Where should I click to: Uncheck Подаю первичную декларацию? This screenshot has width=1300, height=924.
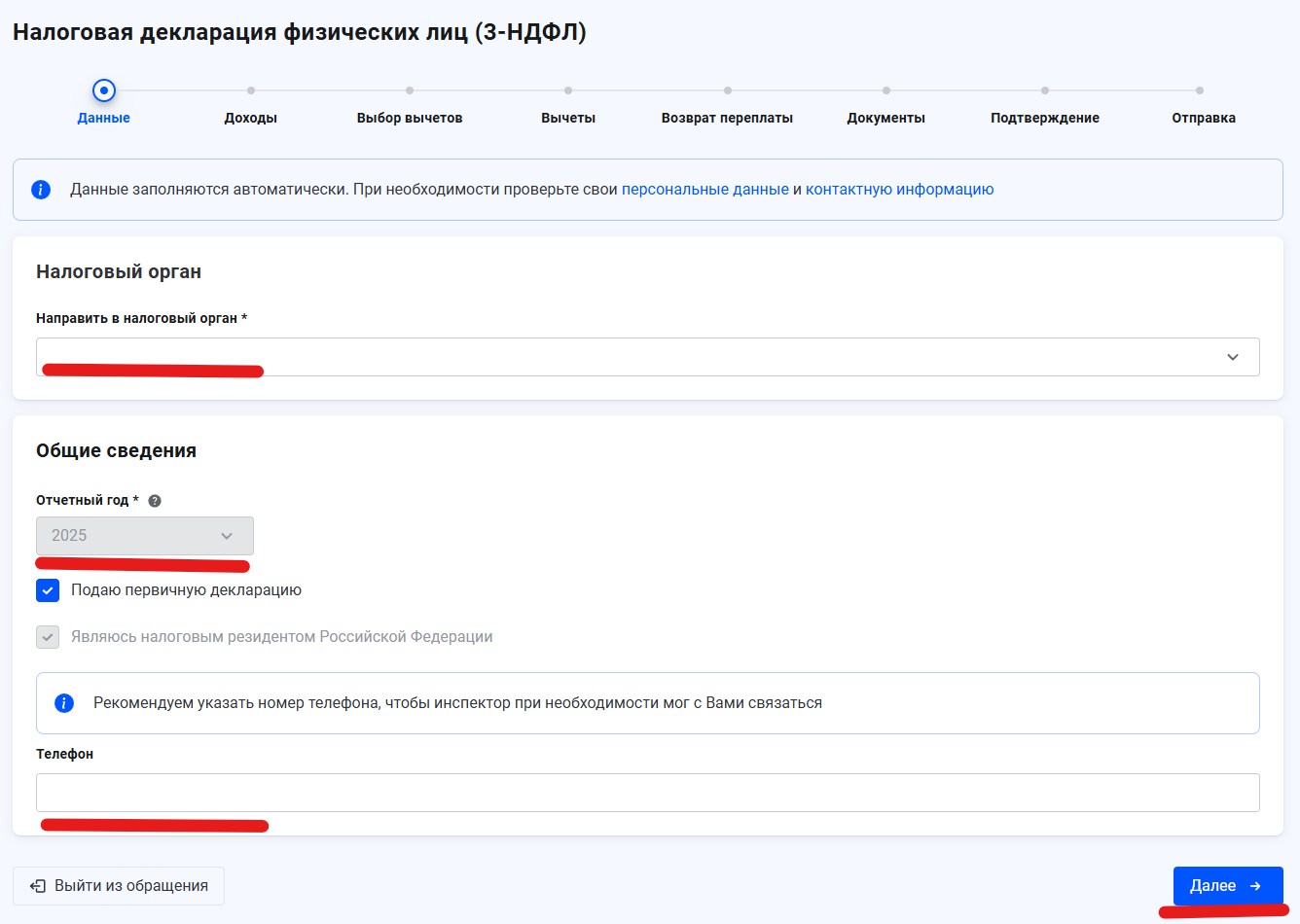[48, 589]
